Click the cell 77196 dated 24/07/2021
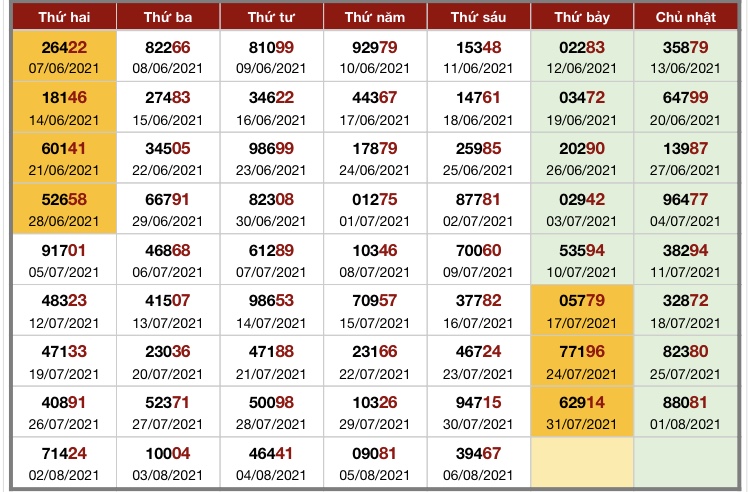Image resolution: width=750 pixels, height=492 pixels. [581, 362]
